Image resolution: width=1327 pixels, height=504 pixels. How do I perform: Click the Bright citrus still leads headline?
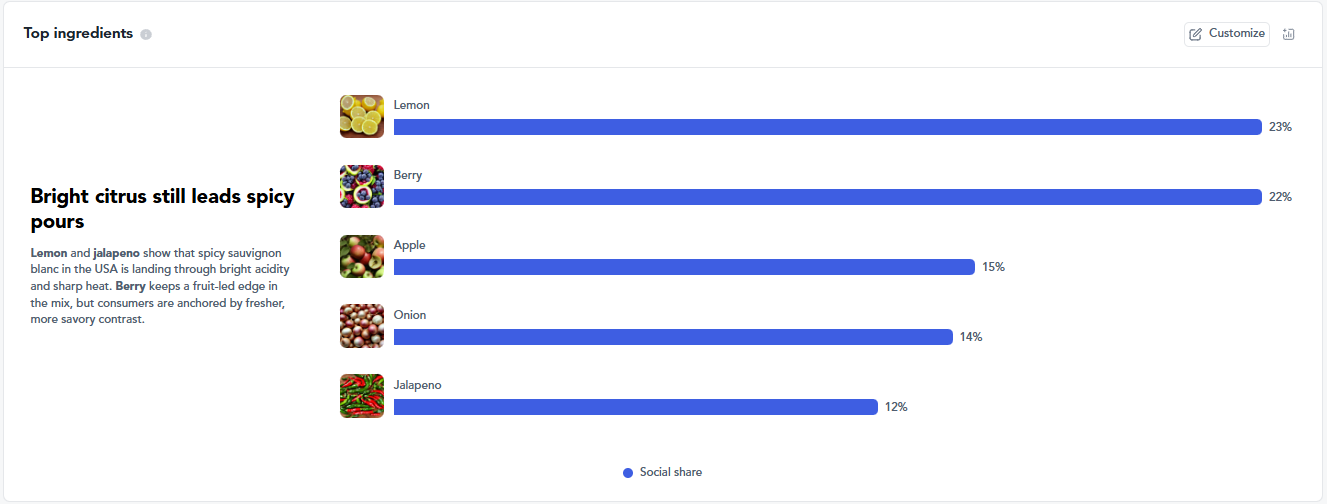pos(163,208)
